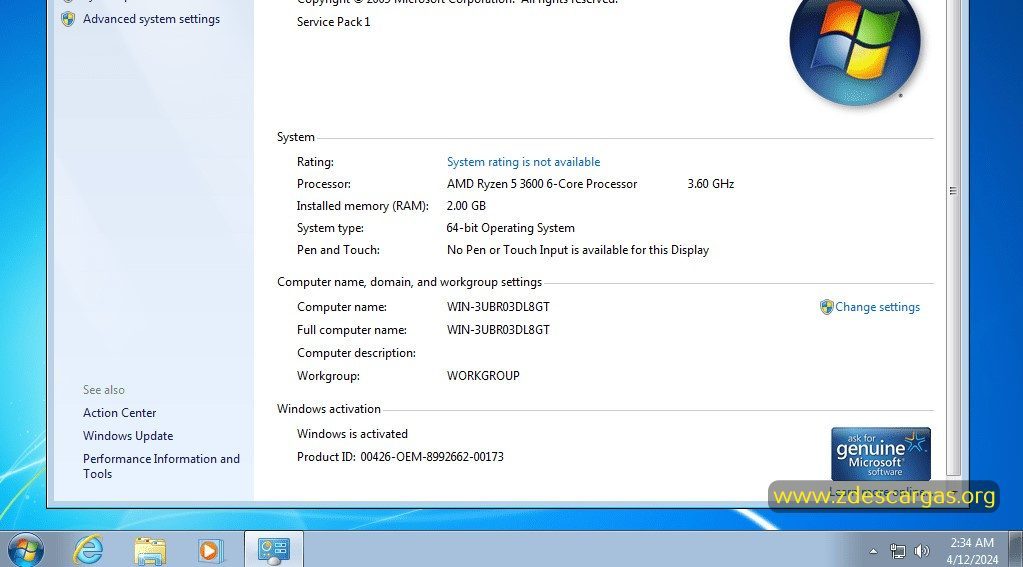The image size is (1023, 567).
Task: Click the 2.00 GB installed memory value
Action: [x=466, y=206]
